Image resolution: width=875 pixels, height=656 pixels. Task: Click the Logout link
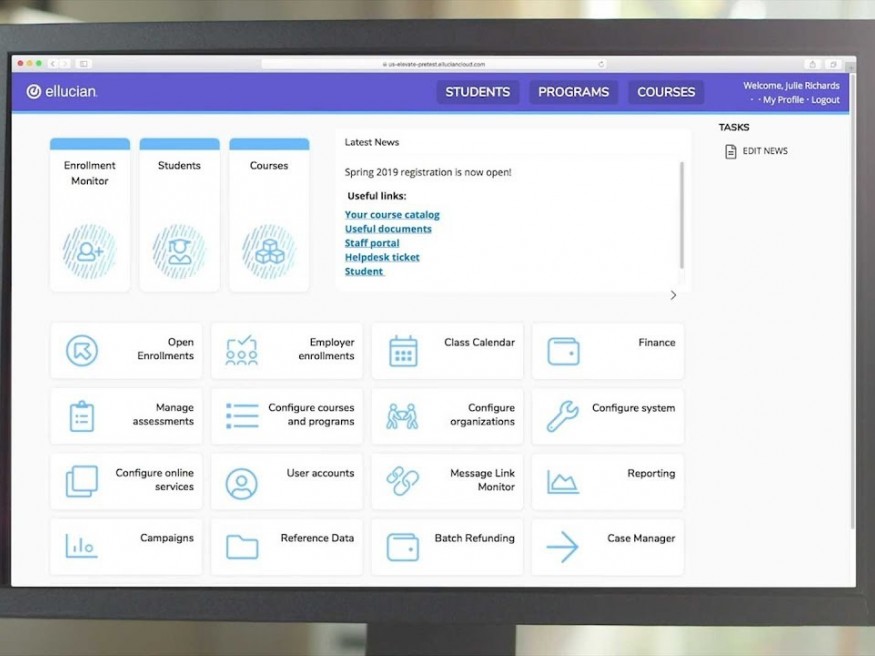(825, 100)
